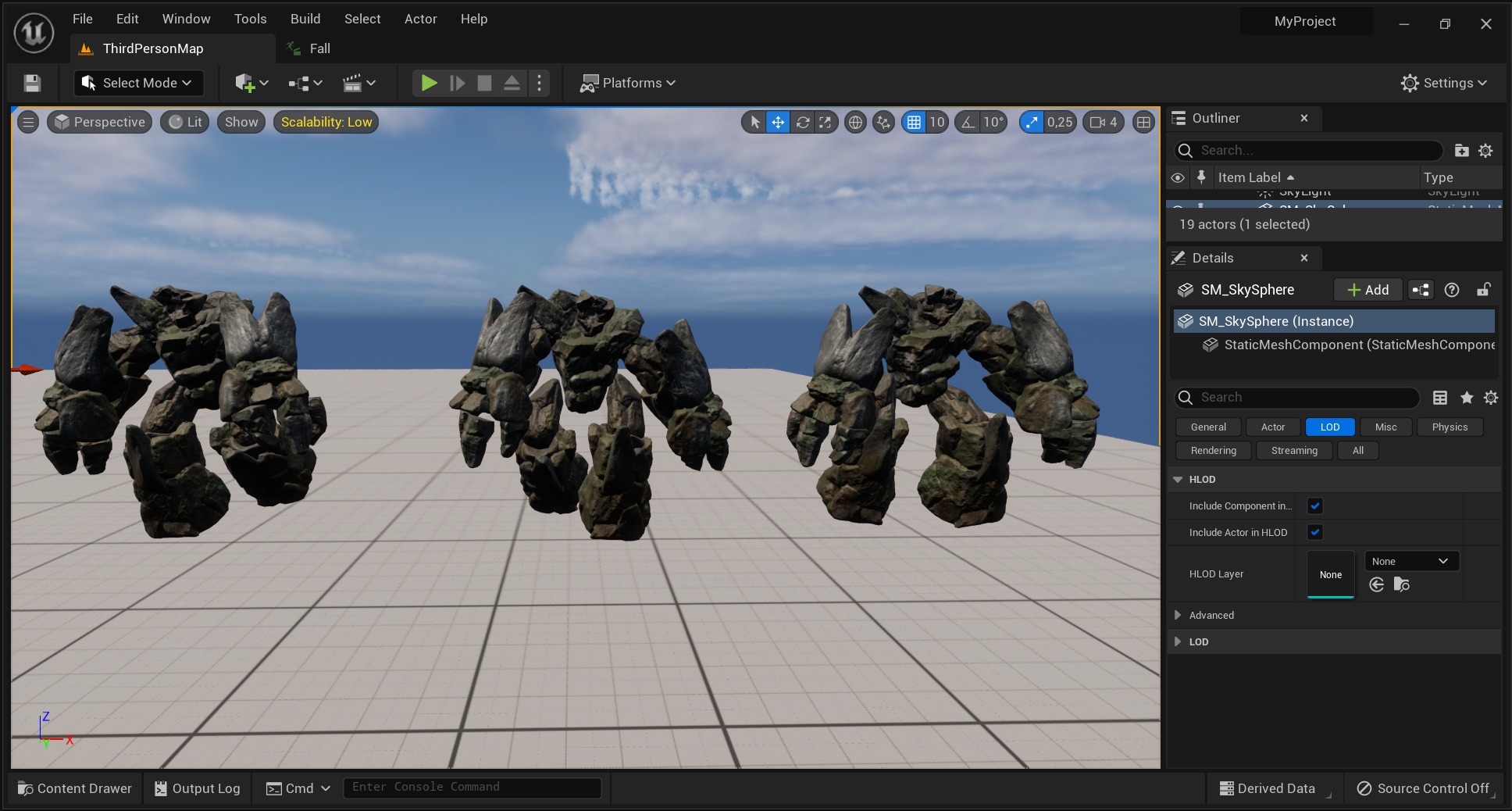
Task: Open the Build menu
Action: (305, 19)
